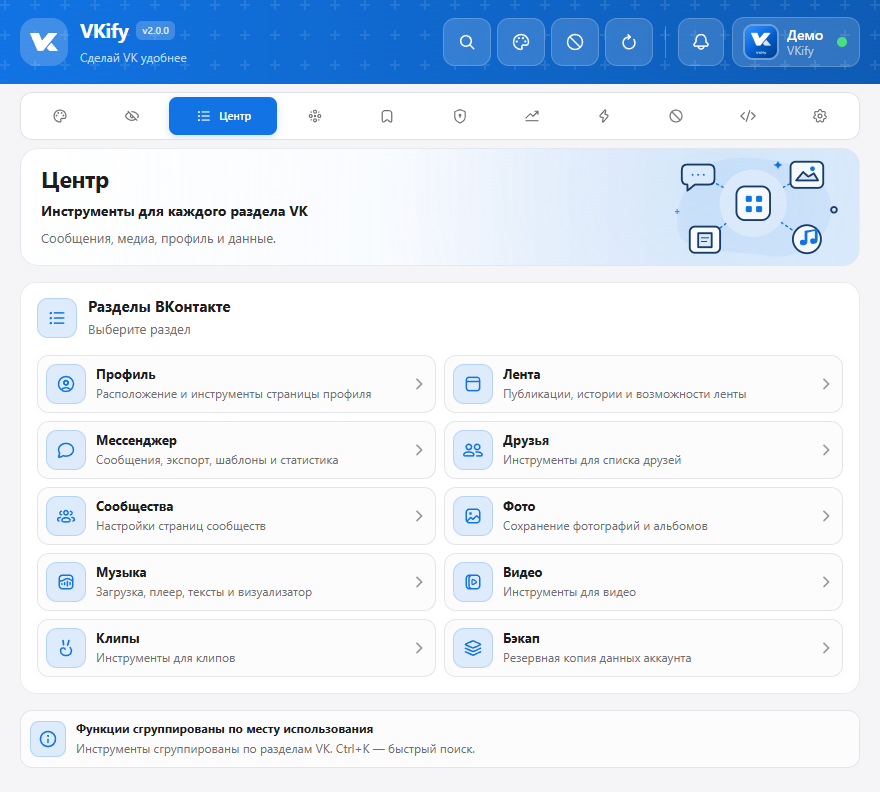Expand the Профиль row chevron
The image size is (880, 792).
click(x=419, y=384)
